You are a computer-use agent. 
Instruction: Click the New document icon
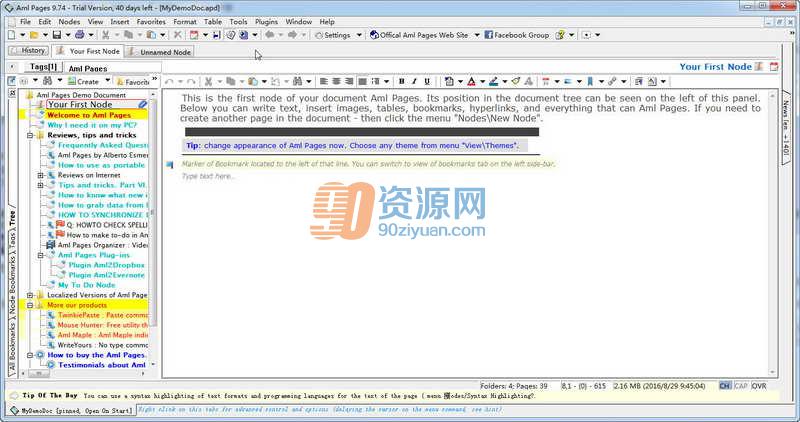pos(11,35)
